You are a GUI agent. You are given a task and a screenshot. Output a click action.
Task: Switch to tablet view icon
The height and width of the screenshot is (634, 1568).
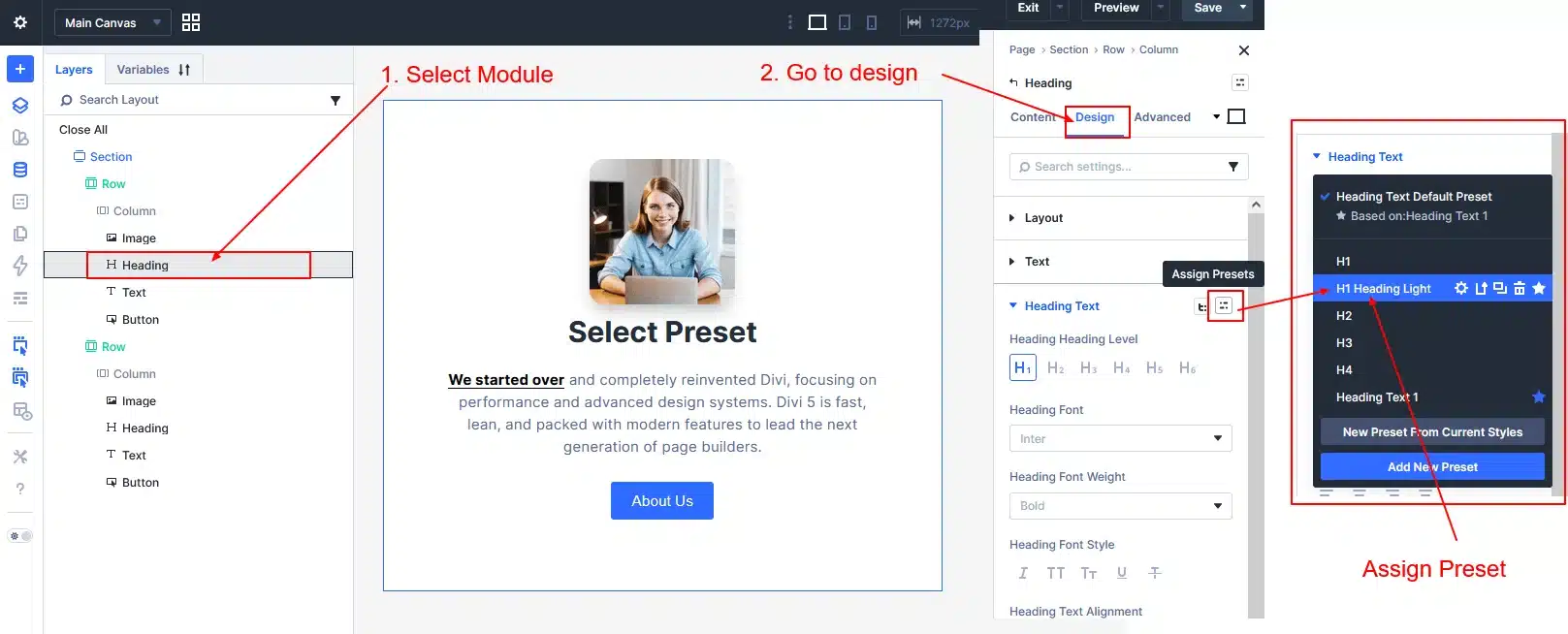click(845, 22)
